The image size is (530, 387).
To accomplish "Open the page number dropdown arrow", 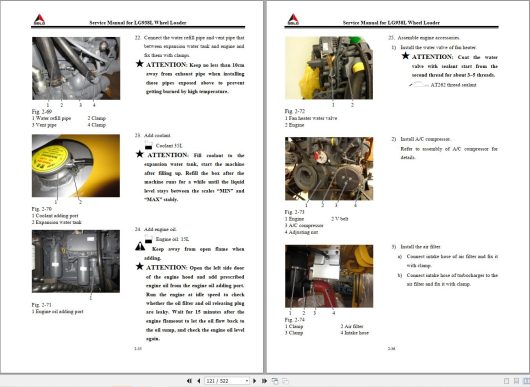I will coord(247,381).
